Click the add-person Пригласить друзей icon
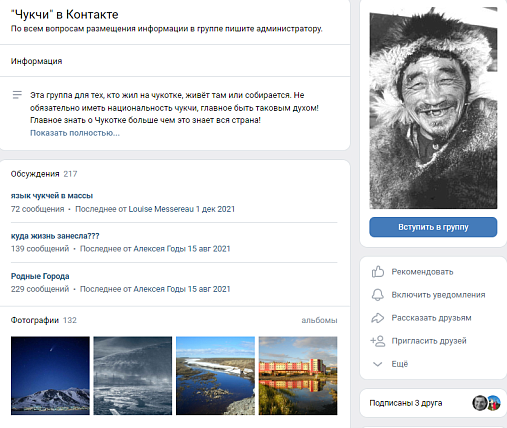This screenshot has height=428, width=507. click(378, 341)
